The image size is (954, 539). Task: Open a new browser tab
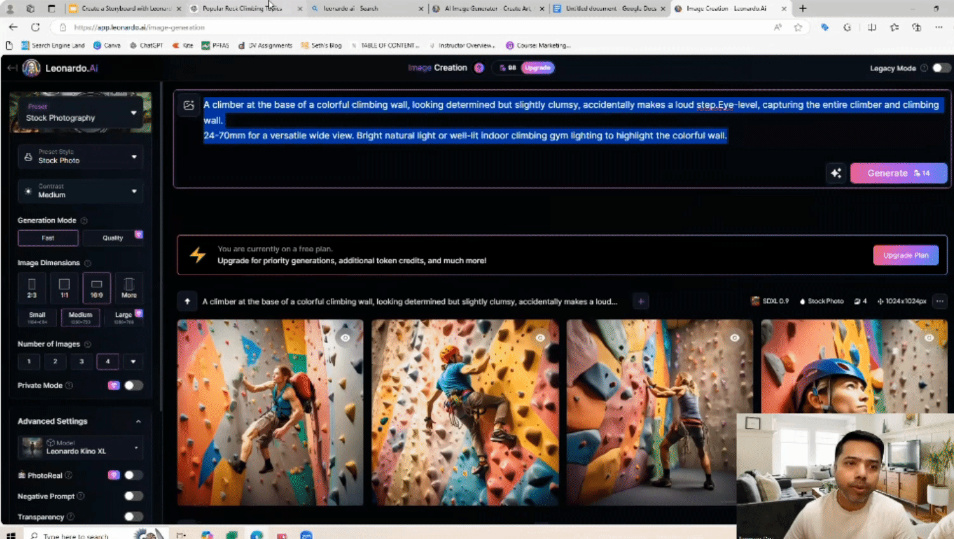coord(803,9)
